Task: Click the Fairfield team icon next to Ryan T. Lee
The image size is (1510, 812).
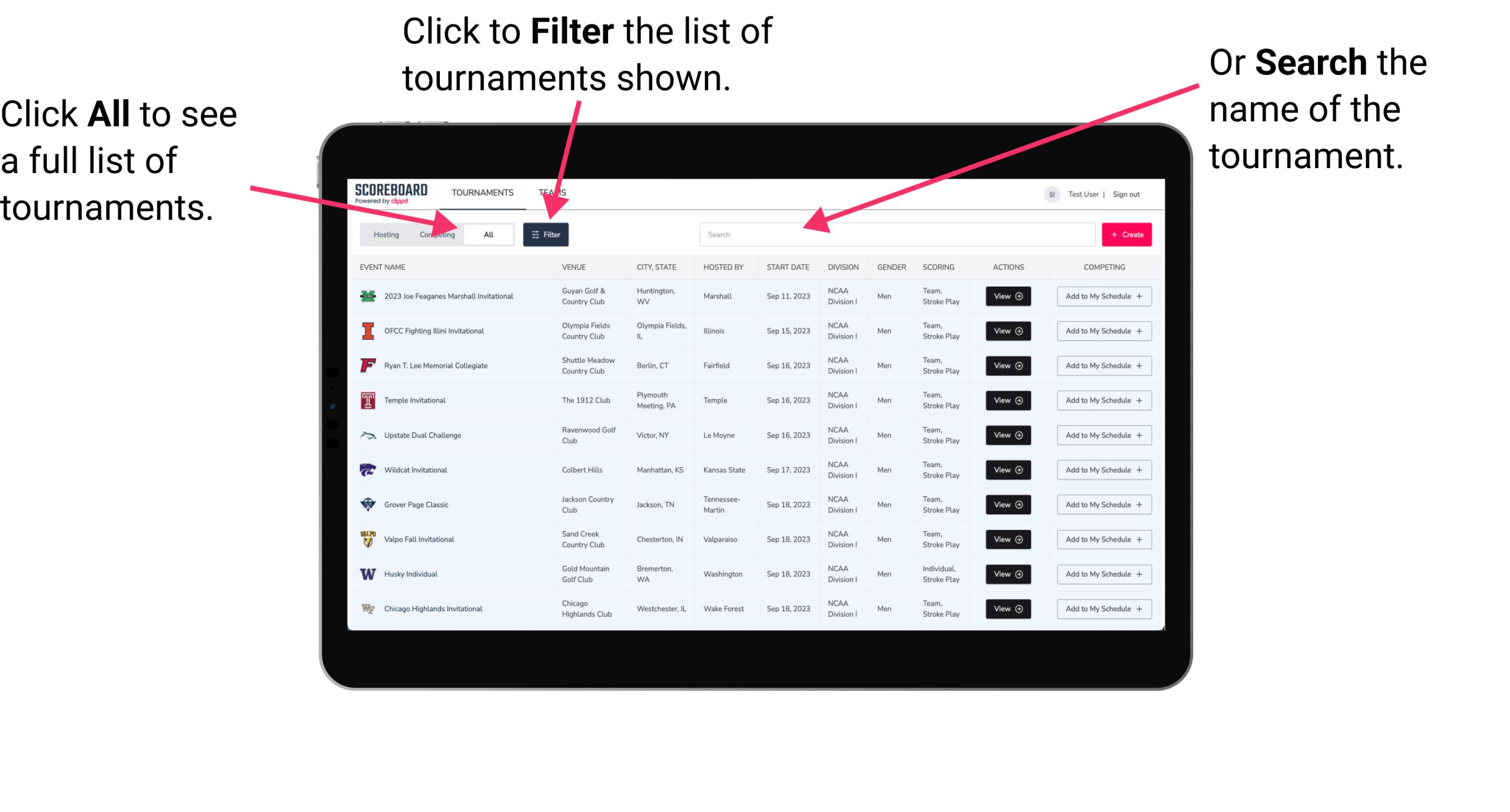Action: 367,366
